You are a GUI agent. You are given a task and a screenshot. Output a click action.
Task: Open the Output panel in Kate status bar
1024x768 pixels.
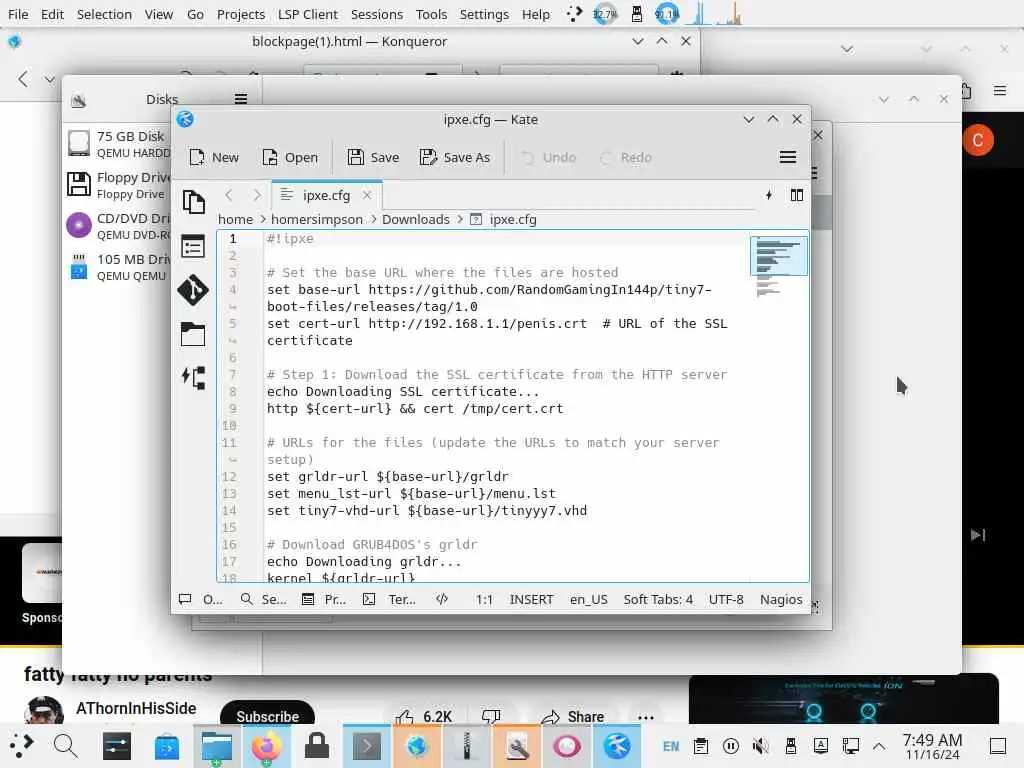tap(201, 599)
